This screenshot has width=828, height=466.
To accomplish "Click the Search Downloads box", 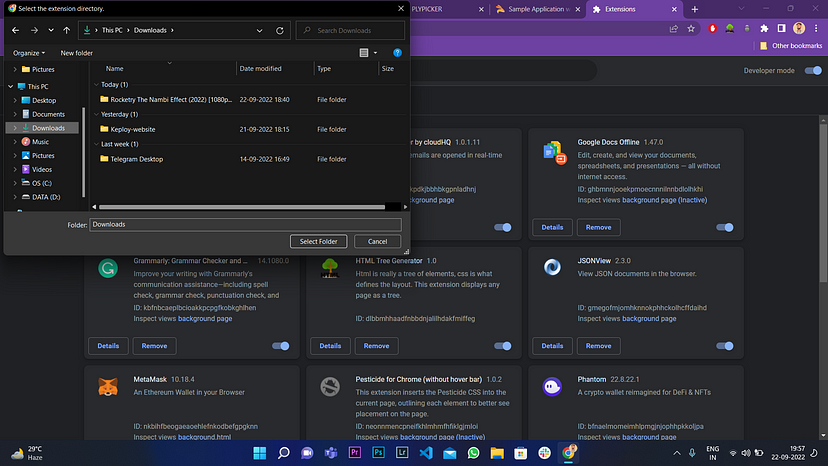I will click(350, 31).
